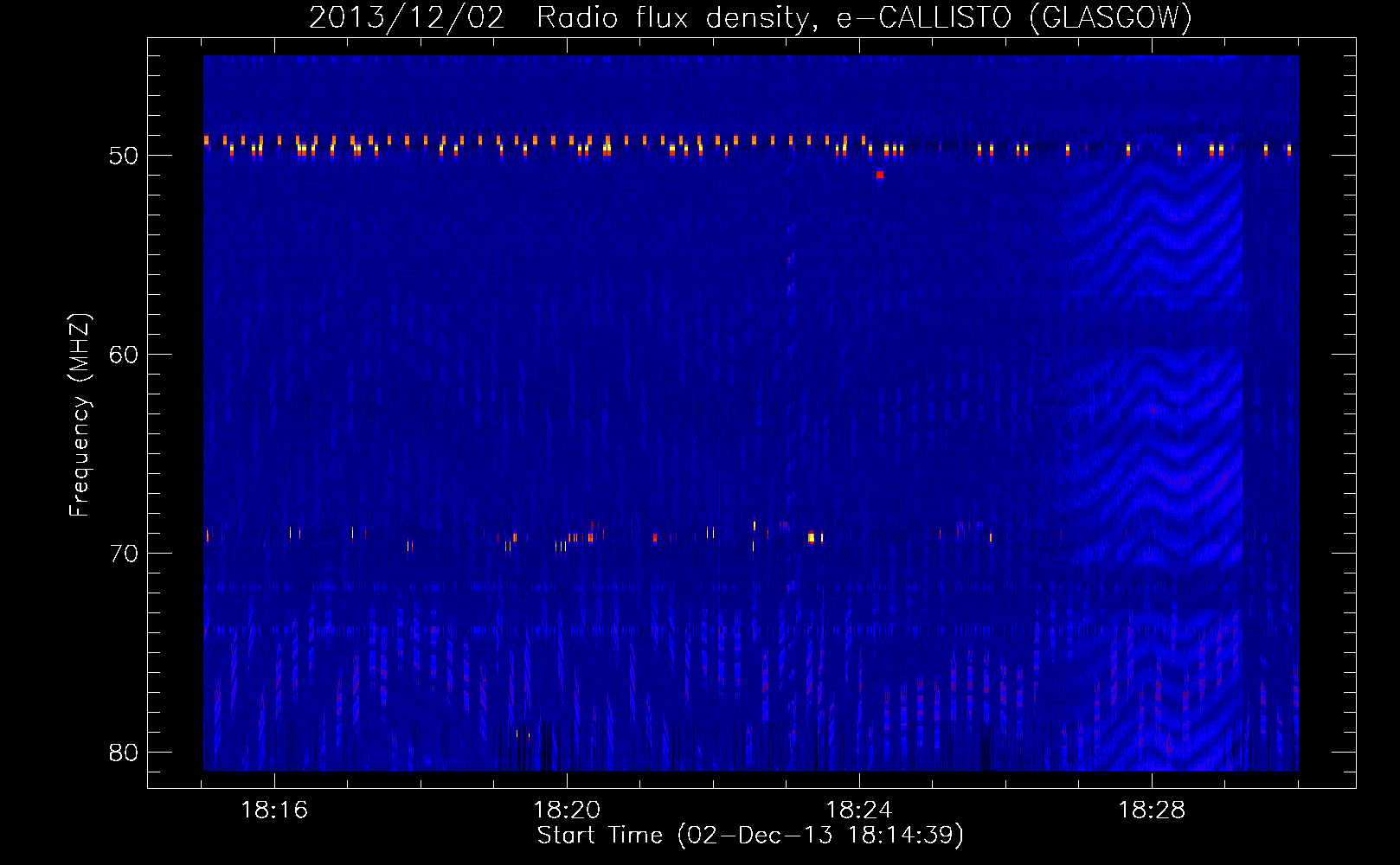Click the plot title 'Radio flux density, e-CALLISTO (GLASGOW)'

pos(864,17)
